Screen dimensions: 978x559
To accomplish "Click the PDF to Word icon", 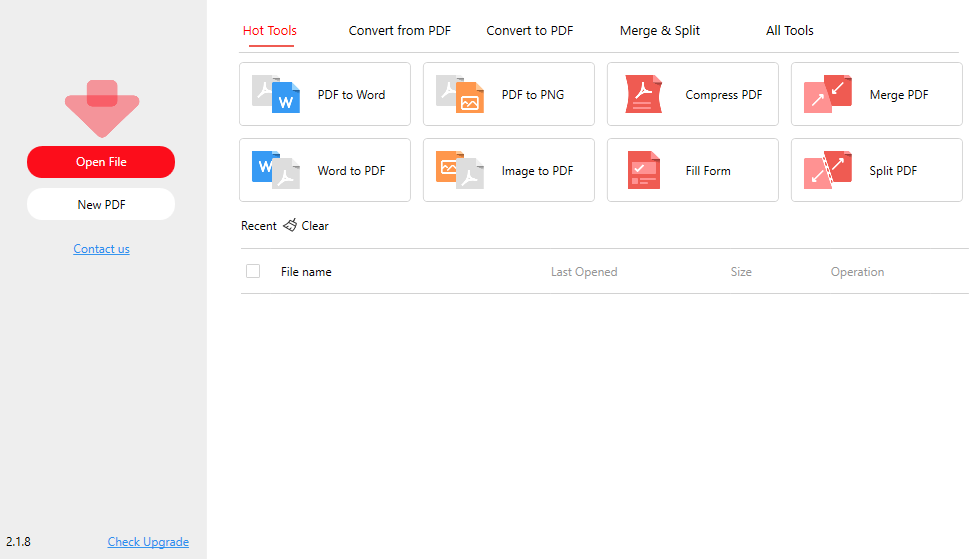I will click(276, 94).
